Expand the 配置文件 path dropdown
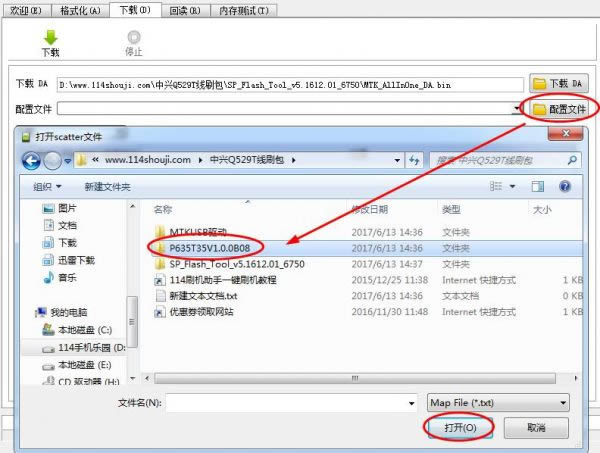This screenshot has width=600, height=453. 517,109
